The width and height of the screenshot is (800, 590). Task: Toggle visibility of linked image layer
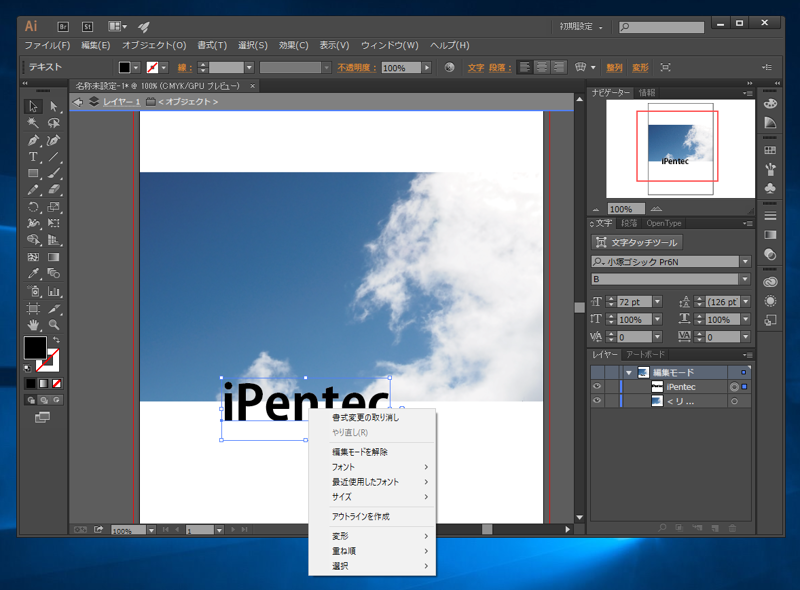597,401
